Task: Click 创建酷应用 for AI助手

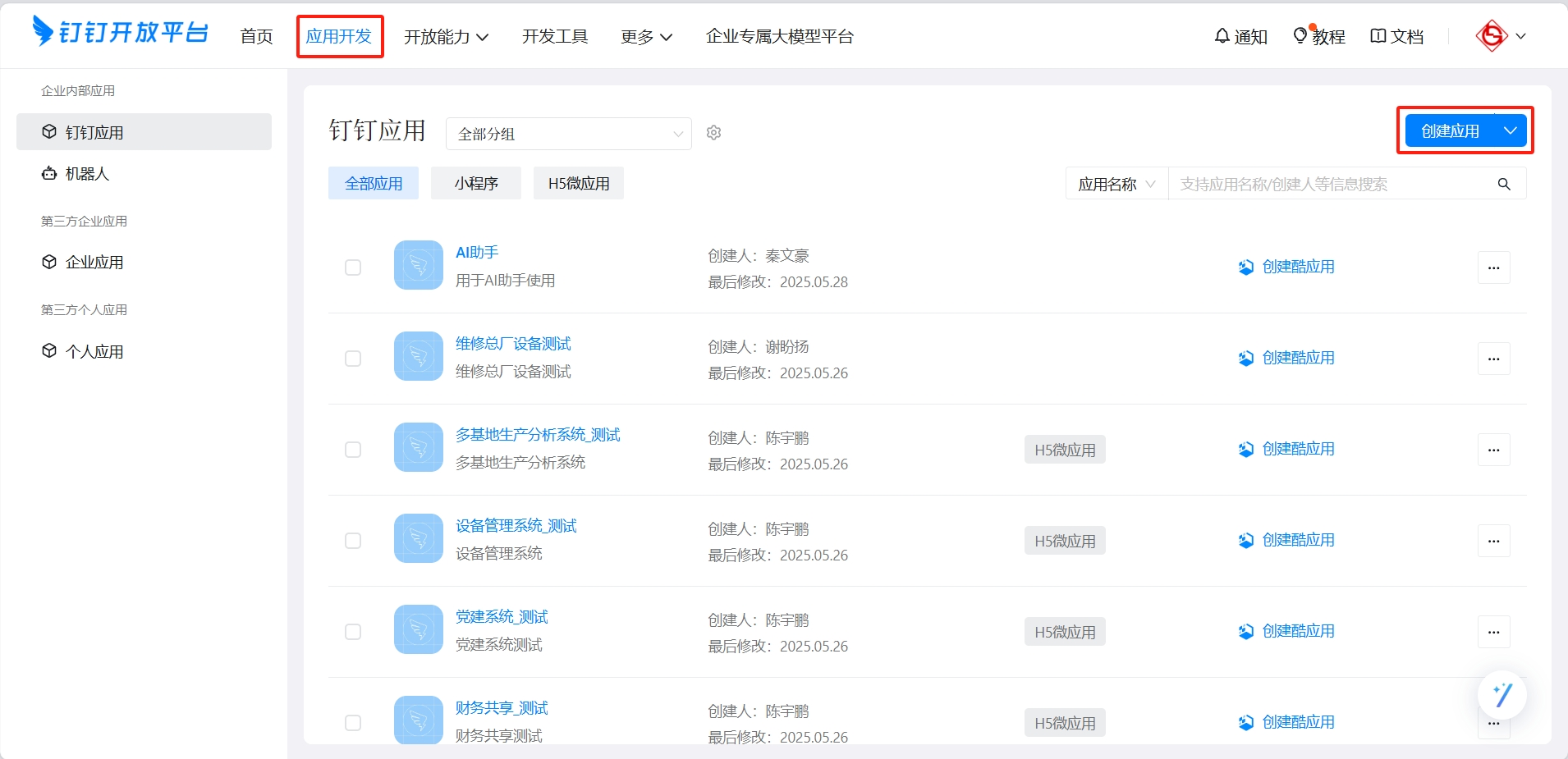Action: pos(1286,267)
